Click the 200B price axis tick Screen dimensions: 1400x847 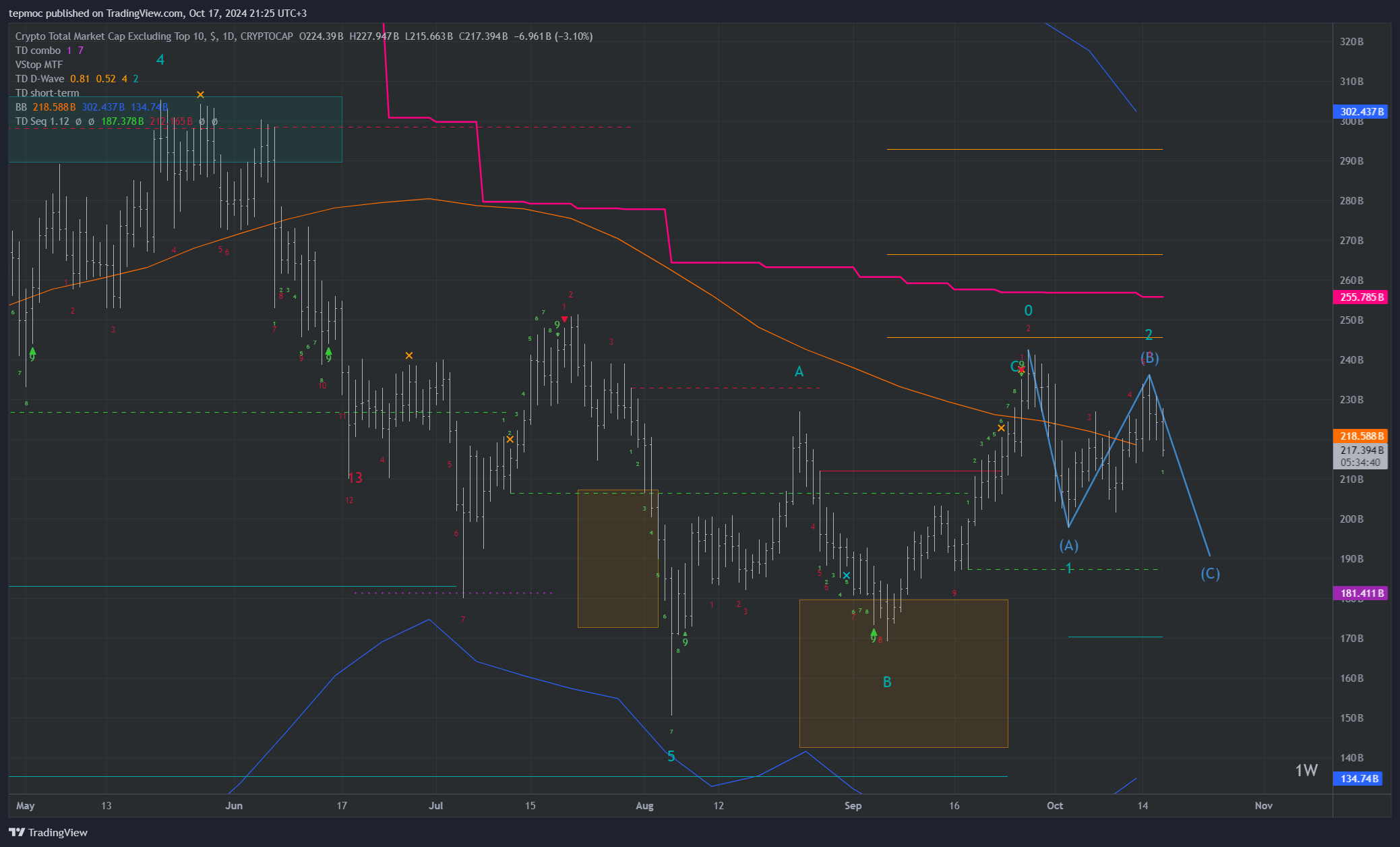click(1351, 519)
